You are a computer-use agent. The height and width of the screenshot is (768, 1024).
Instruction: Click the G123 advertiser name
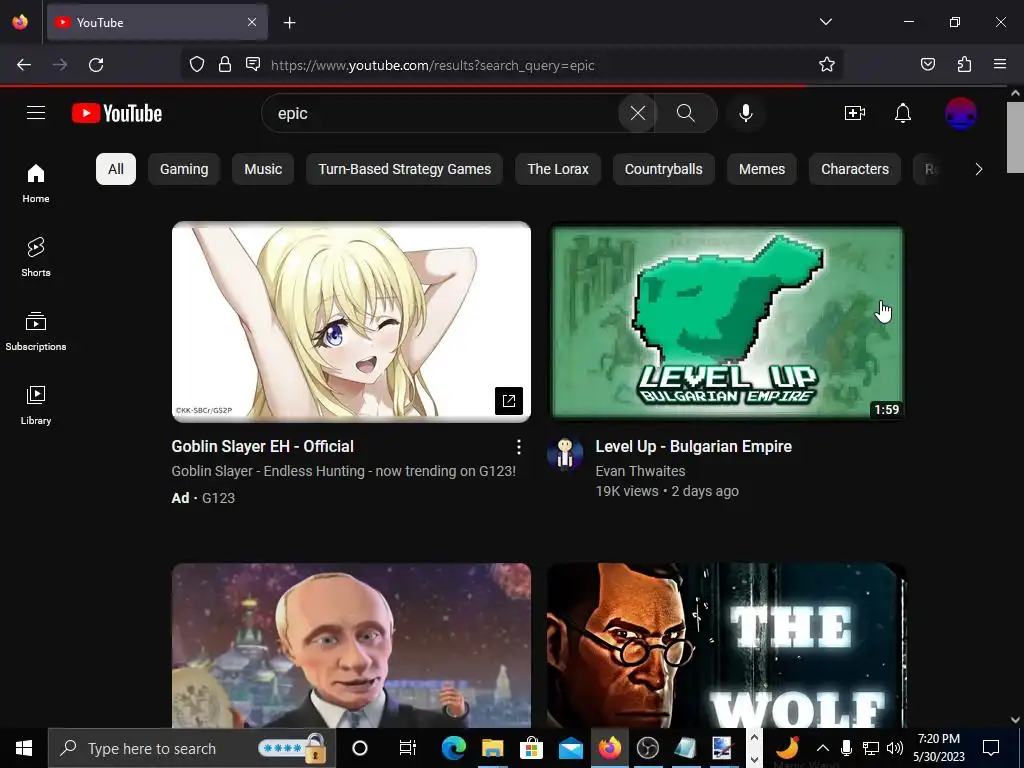click(x=218, y=498)
